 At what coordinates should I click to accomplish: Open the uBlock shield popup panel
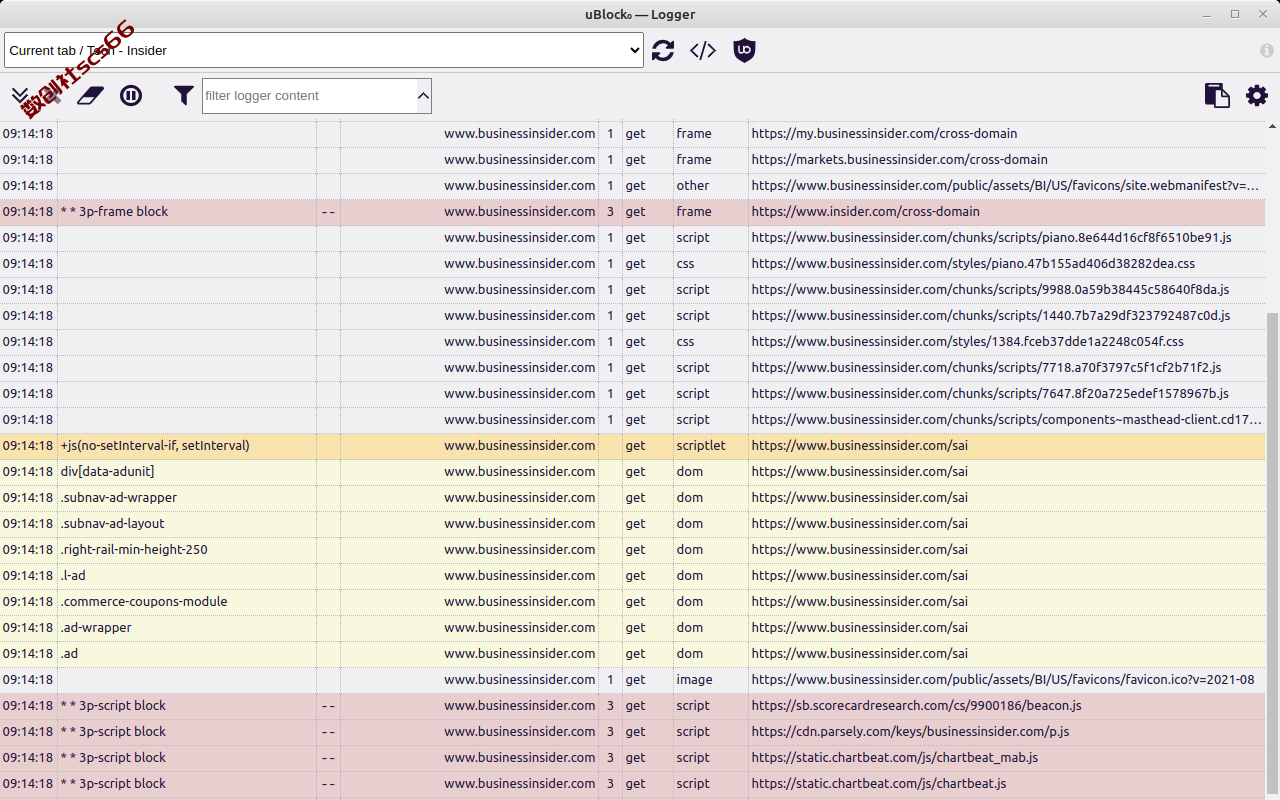click(x=743, y=51)
